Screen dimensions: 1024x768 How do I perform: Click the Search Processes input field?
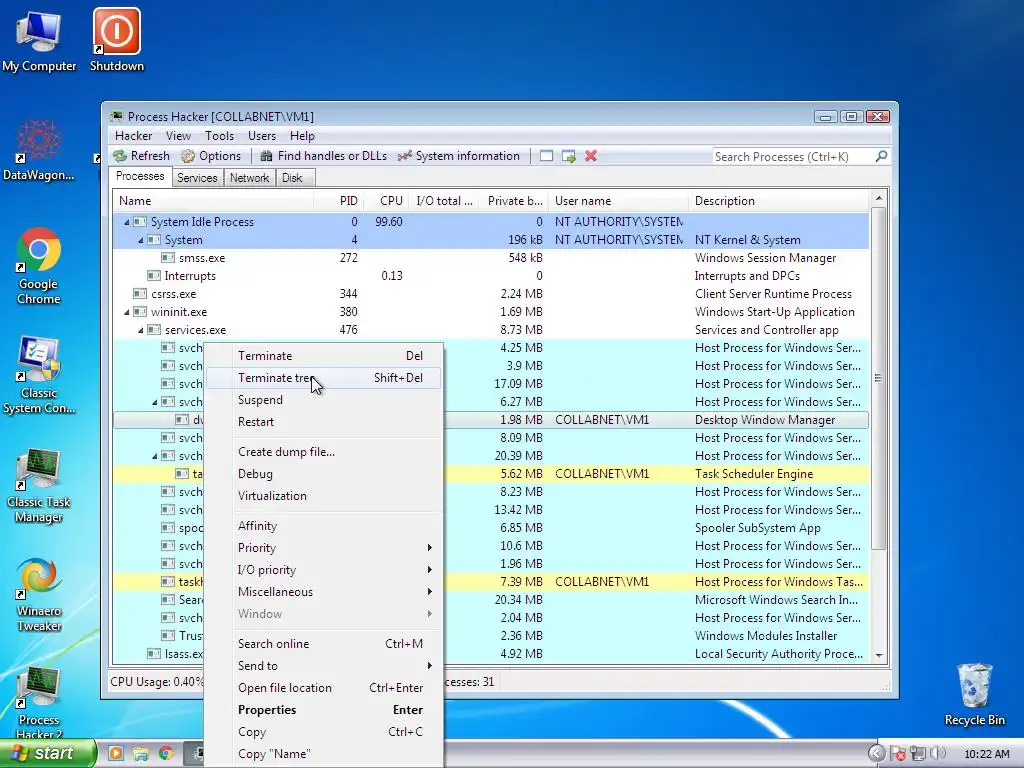[793, 157]
